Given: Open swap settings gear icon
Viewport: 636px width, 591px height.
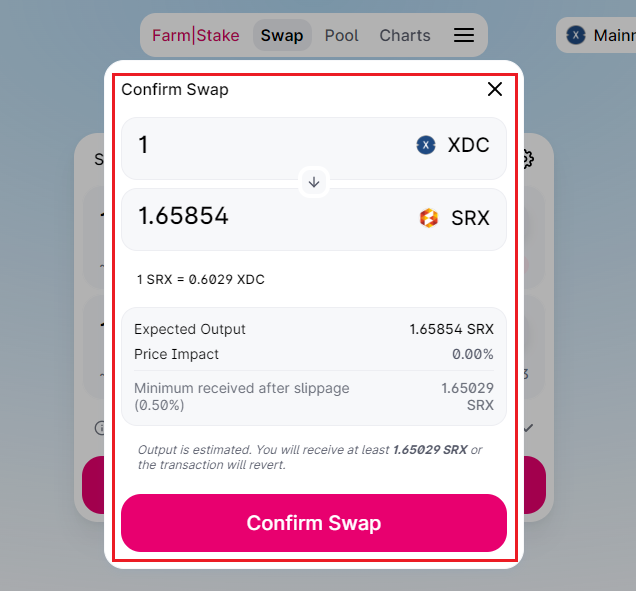Looking at the screenshot, I should click(529, 159).
